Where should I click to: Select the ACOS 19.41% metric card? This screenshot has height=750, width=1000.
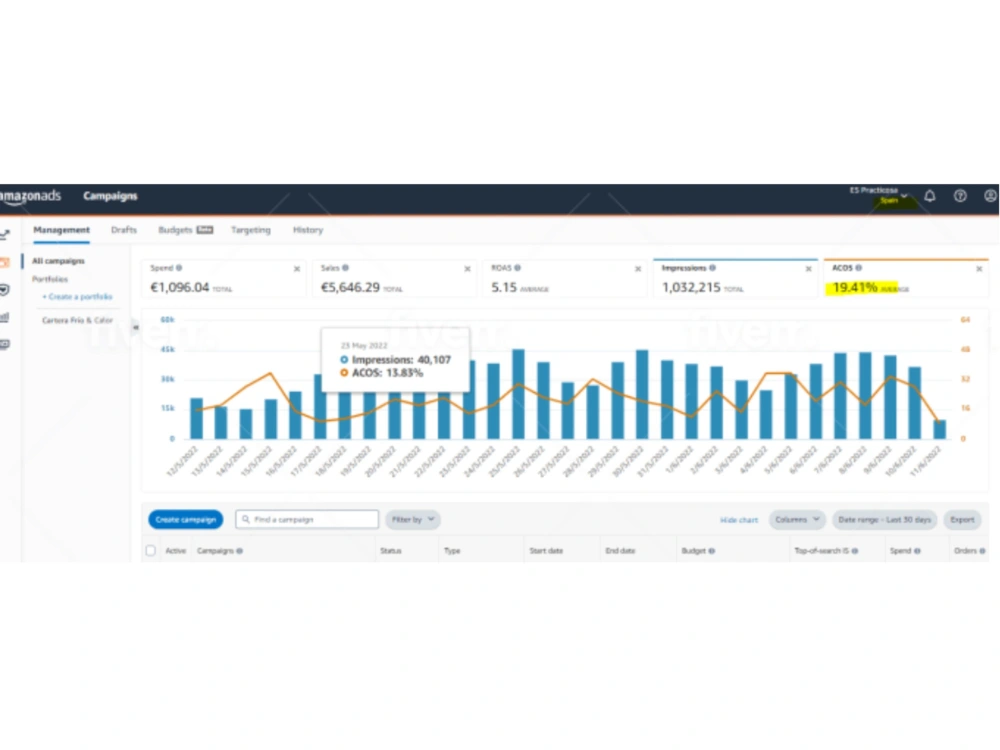(906, 279)
